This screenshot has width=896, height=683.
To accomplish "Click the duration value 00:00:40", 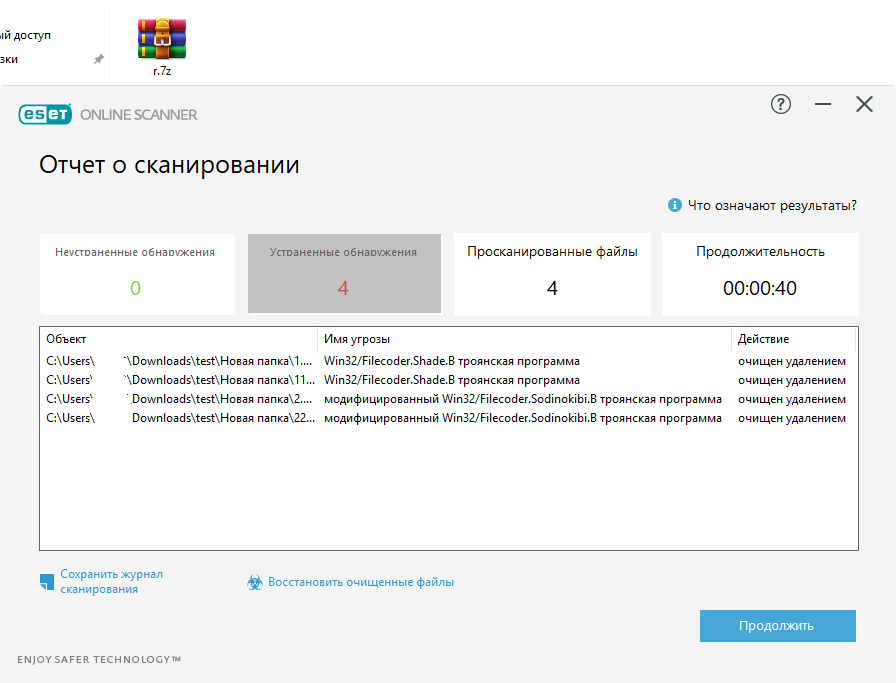I will pos(759,288).
